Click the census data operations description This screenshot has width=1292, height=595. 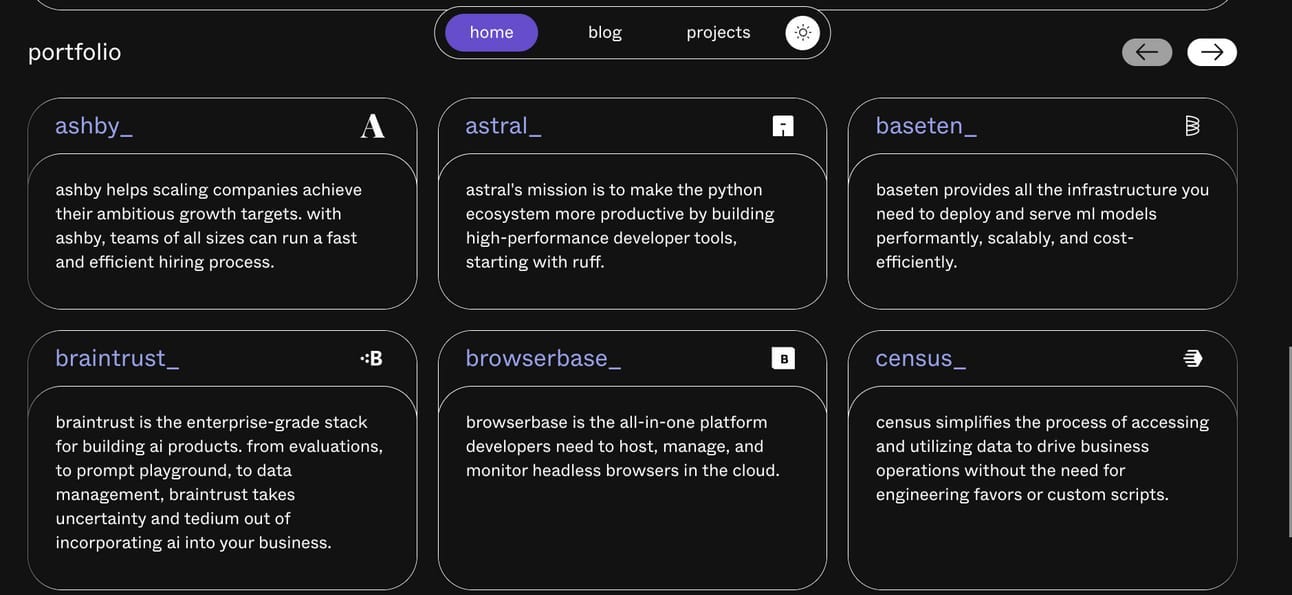coord(1042,458)
